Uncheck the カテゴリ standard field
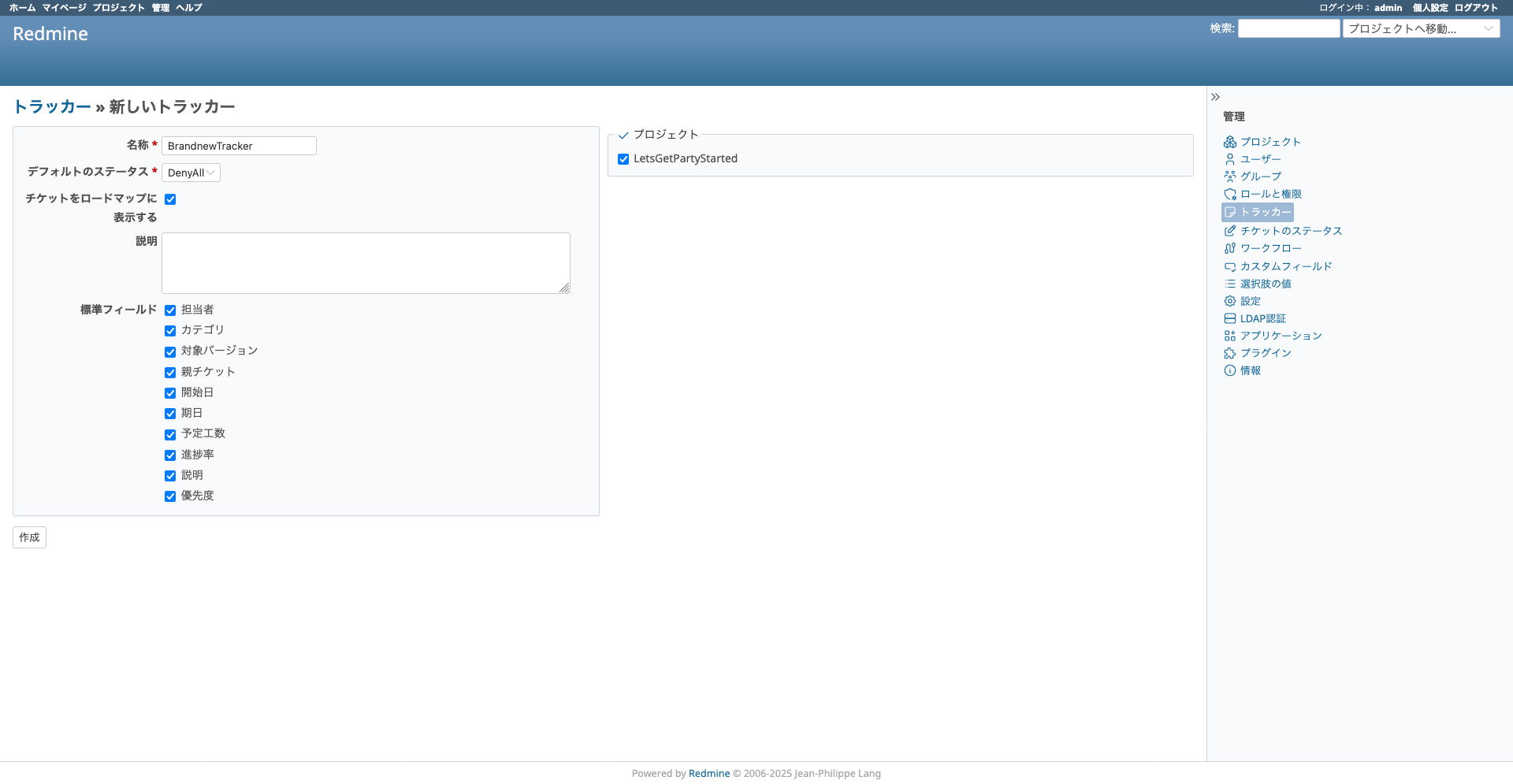The height and width of the screenshot is (784, 1513). click(x=170, y=331)
